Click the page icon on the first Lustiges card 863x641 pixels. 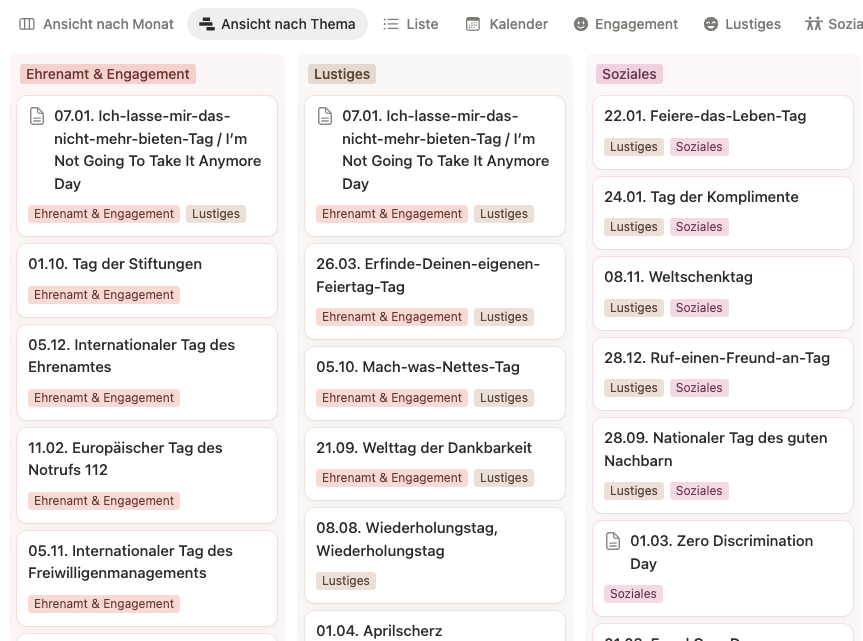(325, 117)
